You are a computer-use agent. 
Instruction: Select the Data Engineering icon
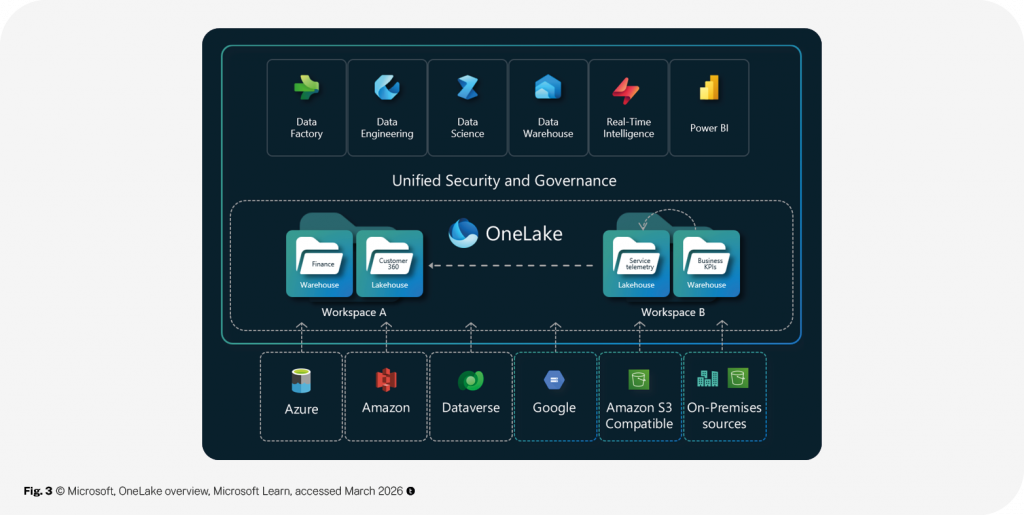(387, 89)
